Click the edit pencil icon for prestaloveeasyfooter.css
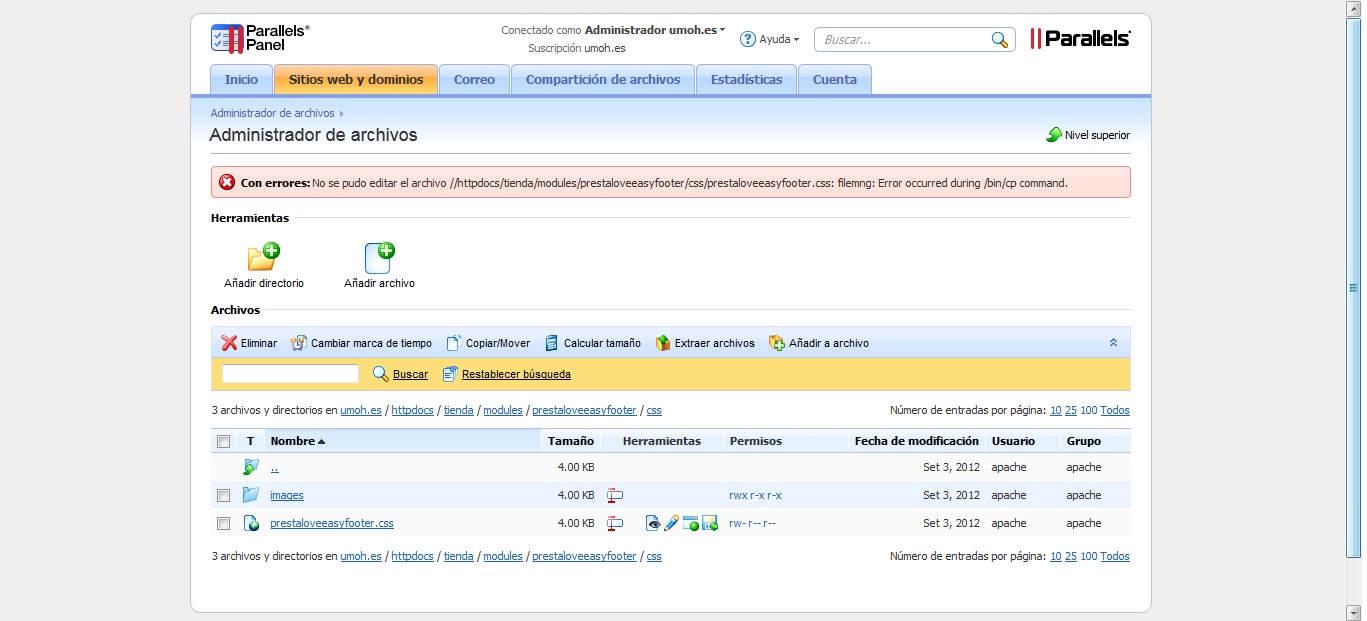 point(672,523)
